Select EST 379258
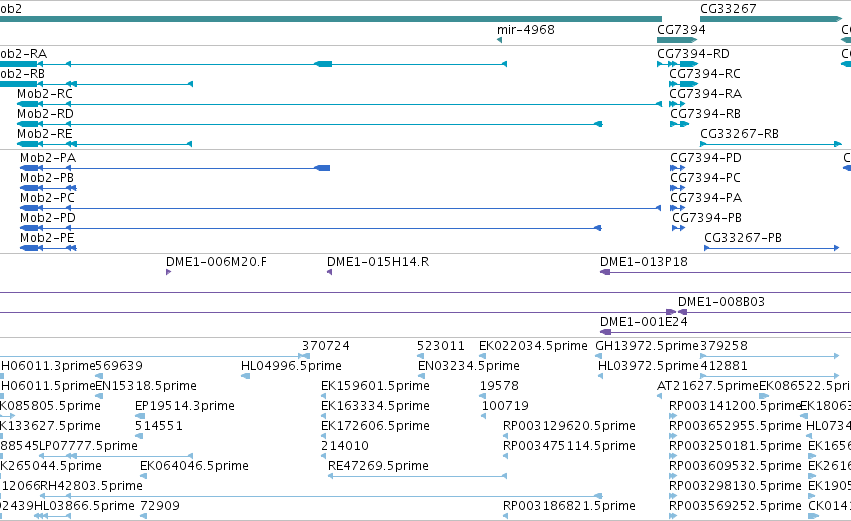The height and width of the screenshot is (521, 851). [724, 346]
